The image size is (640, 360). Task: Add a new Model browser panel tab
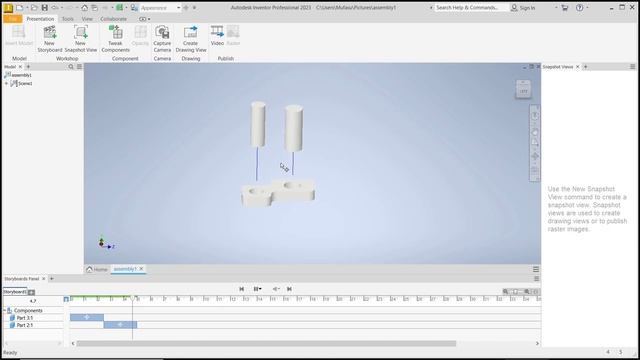point(28,67)
